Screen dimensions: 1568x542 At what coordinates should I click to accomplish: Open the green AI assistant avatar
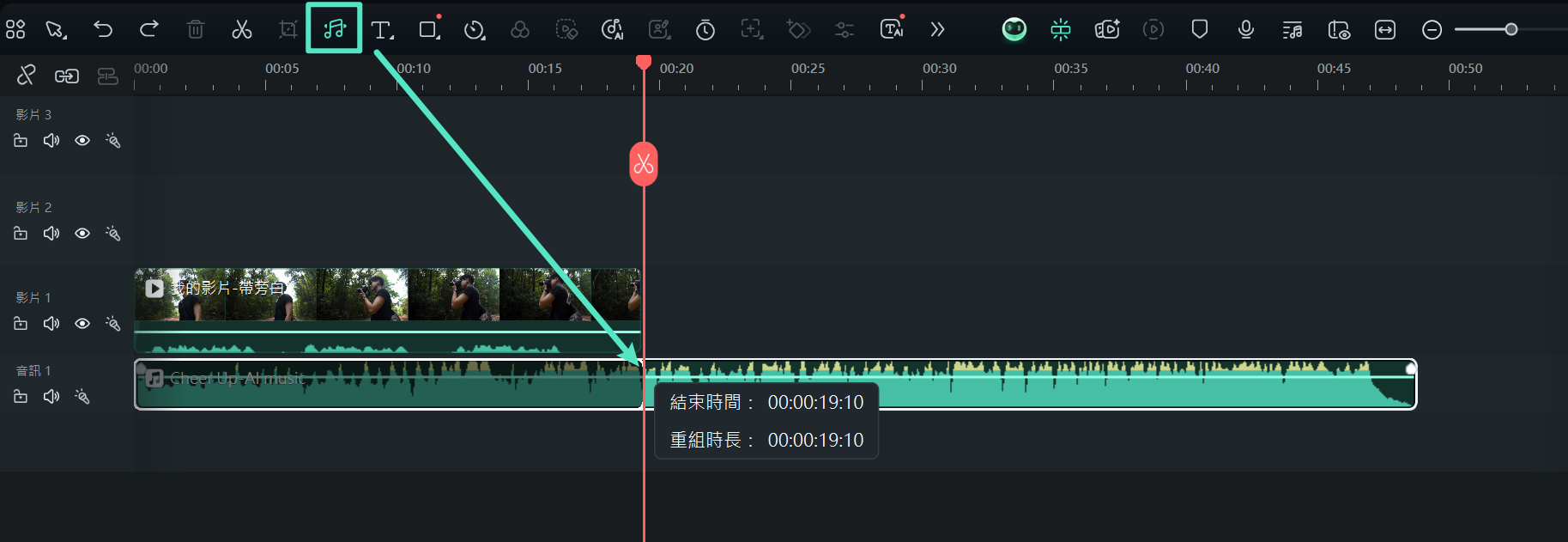[x=1014, y=30]
